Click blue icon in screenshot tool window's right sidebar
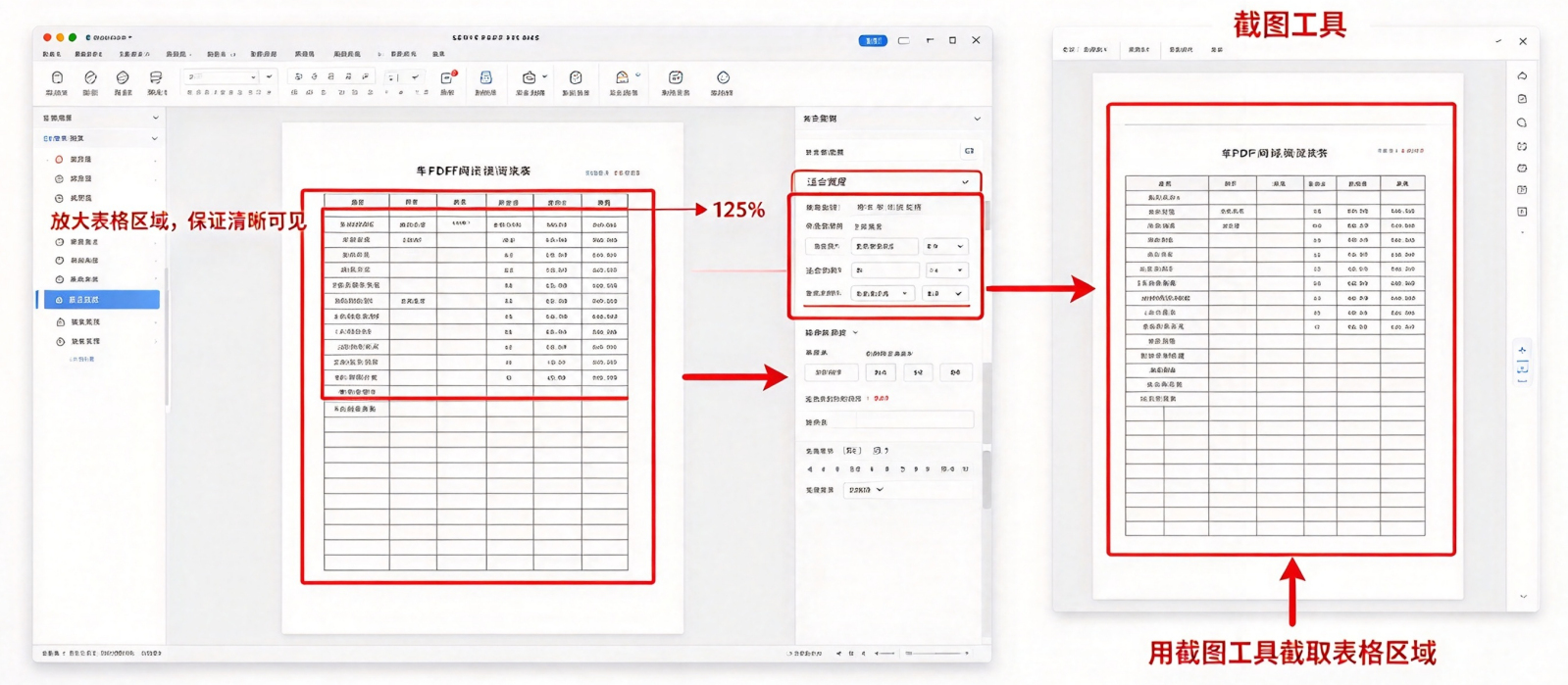The image size is (1568, 685). (x=1522, y=368)
